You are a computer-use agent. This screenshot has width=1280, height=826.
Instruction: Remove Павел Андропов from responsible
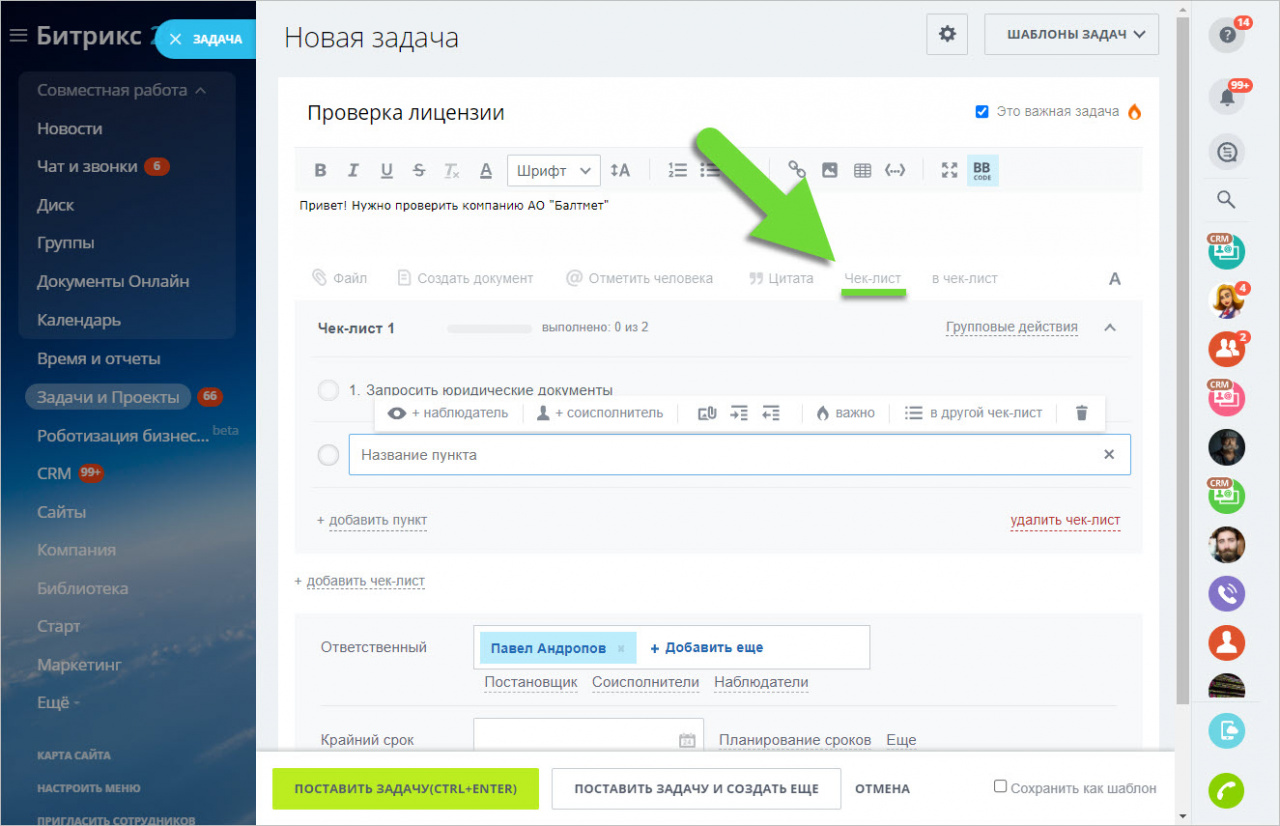(x=620, y=648)
